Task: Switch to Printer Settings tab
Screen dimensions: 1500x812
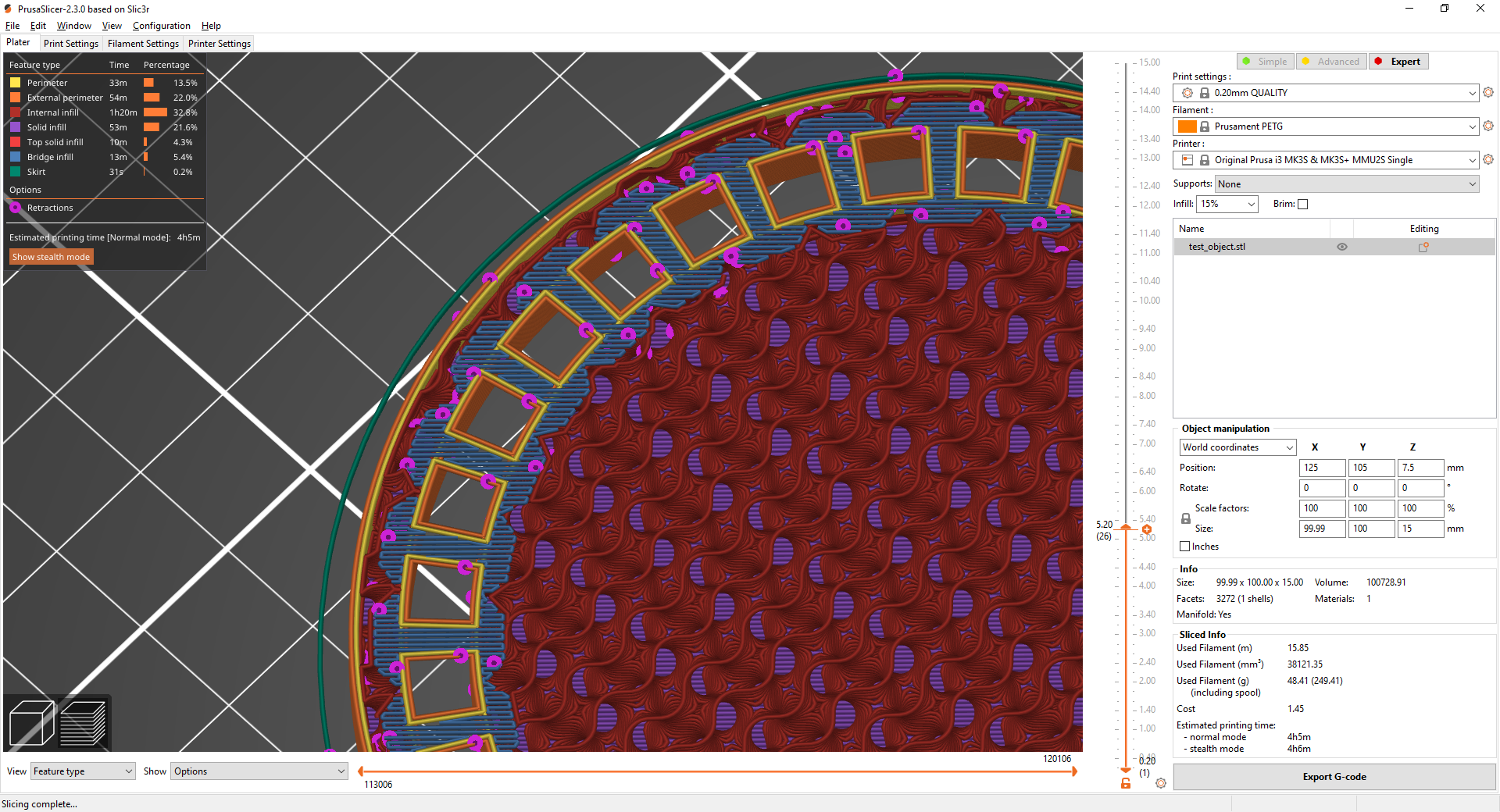Action: [220, 44]
